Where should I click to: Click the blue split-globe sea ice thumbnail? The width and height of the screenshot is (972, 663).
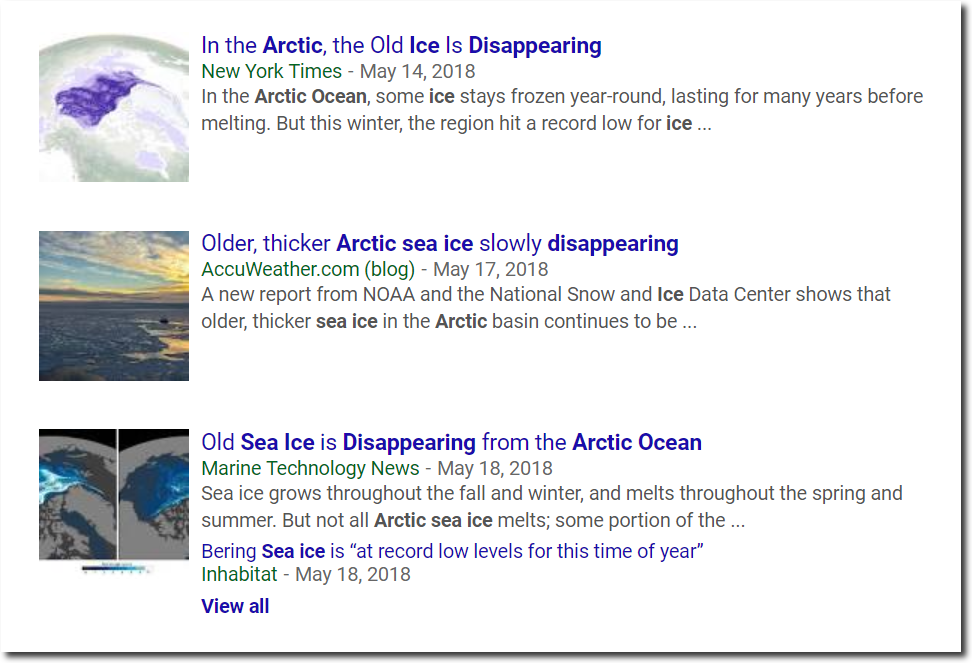114,494
